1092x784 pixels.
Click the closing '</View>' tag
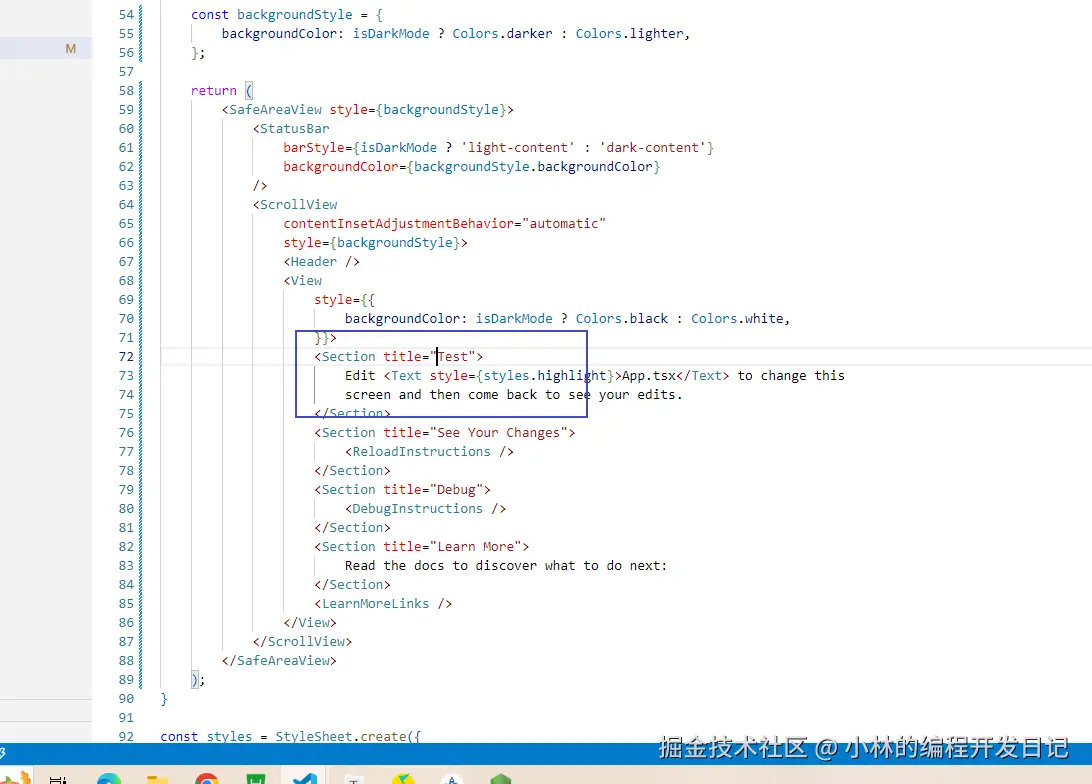tap(310, 622)
